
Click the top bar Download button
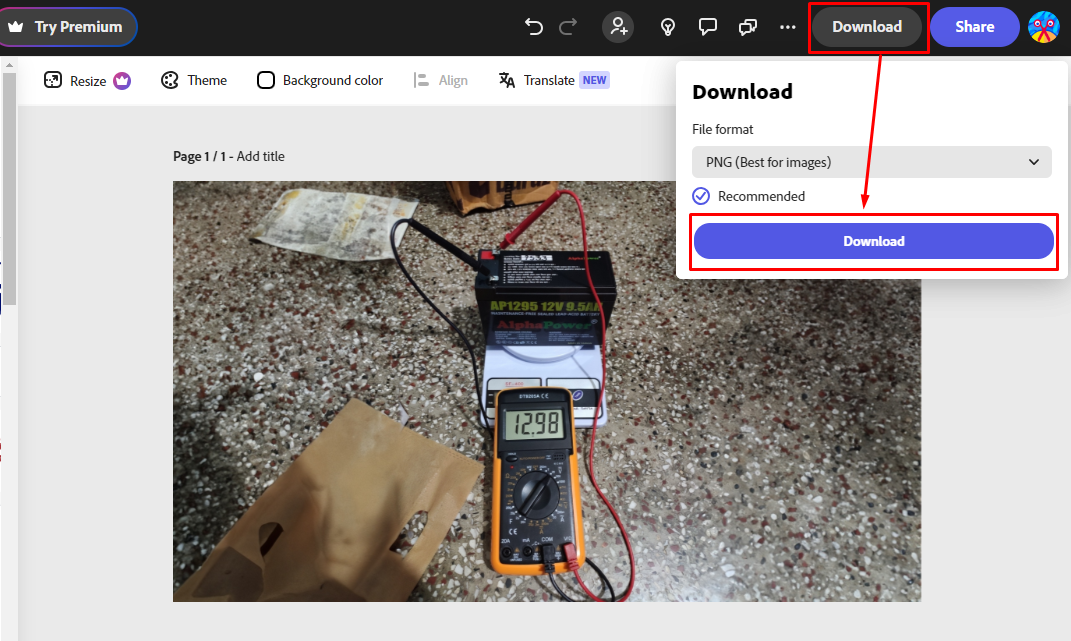[x=867, y=27]
